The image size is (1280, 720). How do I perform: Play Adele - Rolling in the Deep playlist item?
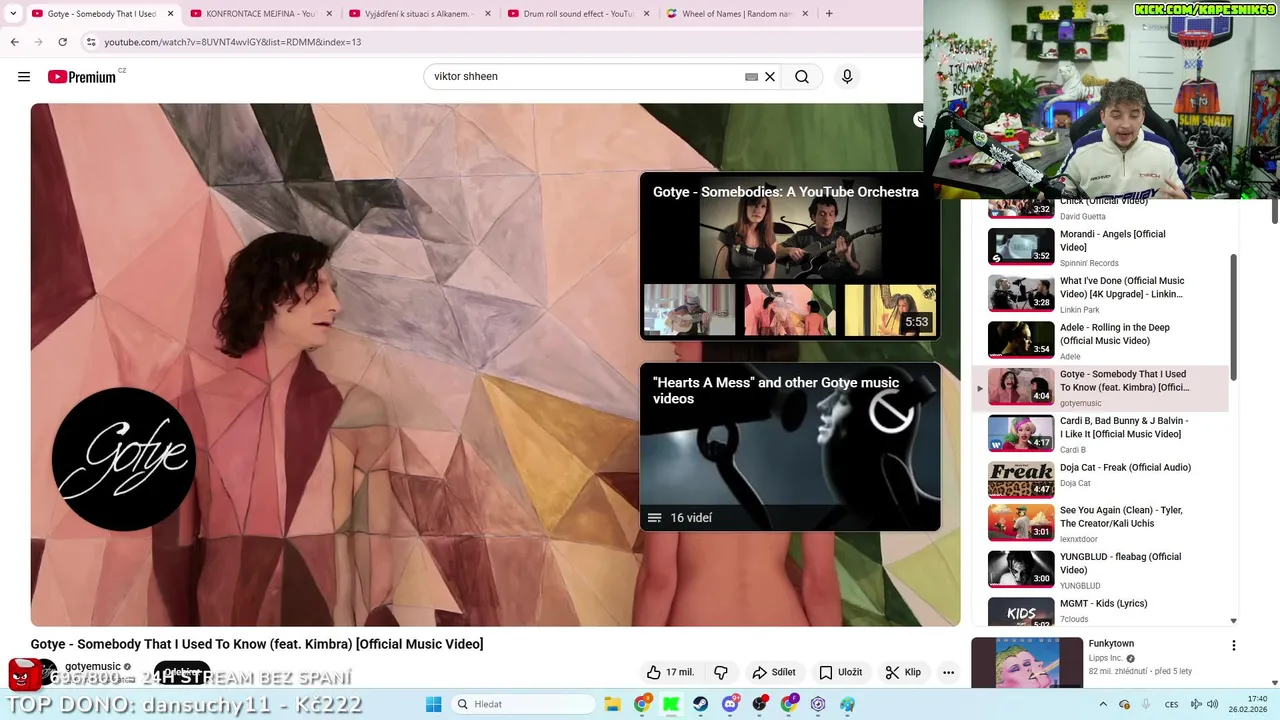[x=1101, y=341]
